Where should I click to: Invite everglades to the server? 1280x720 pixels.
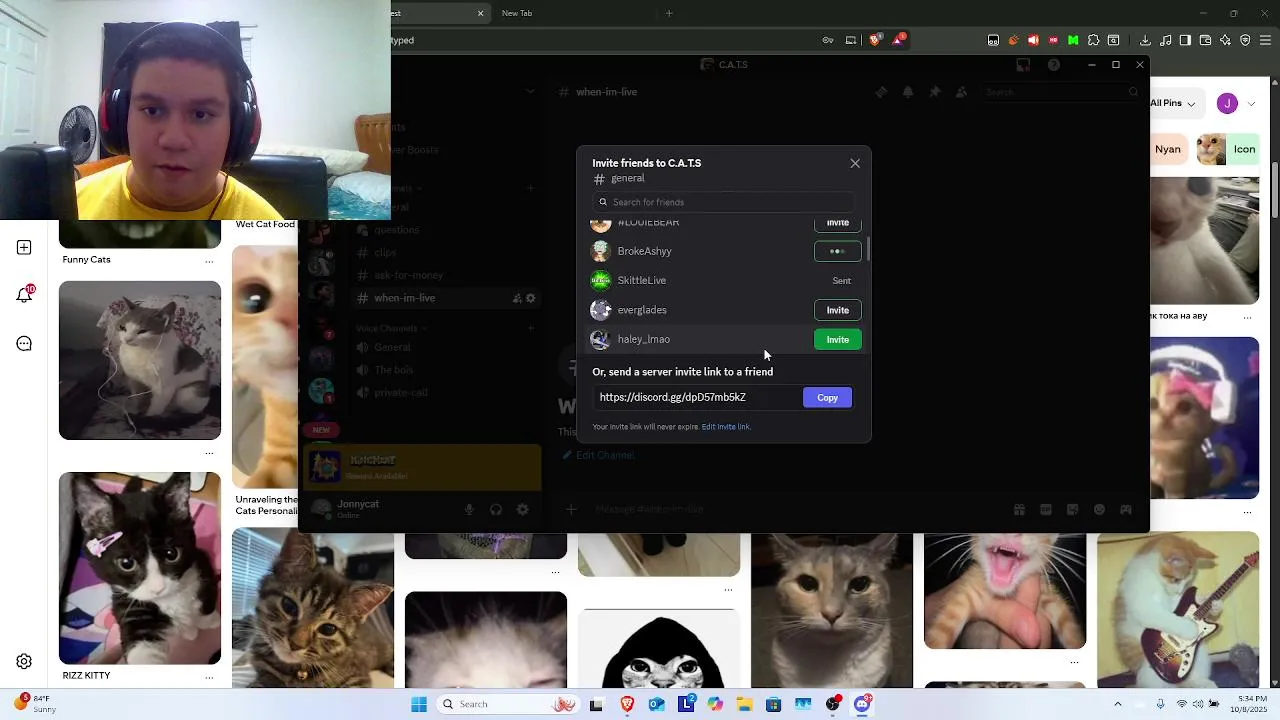pyautogui.click(x=837, y=310)
